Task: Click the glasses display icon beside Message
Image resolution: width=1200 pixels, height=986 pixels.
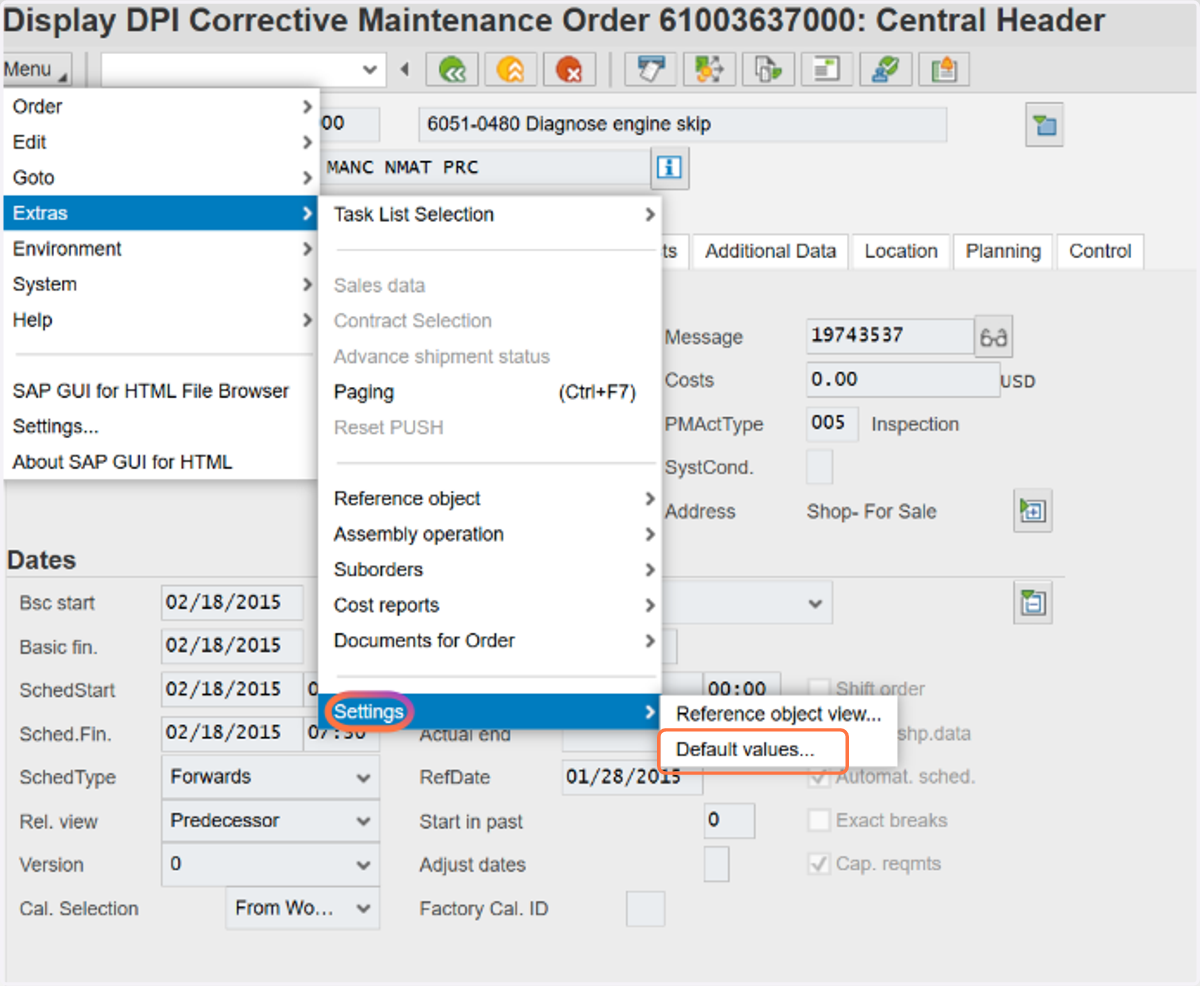Action: coord(993,338)
